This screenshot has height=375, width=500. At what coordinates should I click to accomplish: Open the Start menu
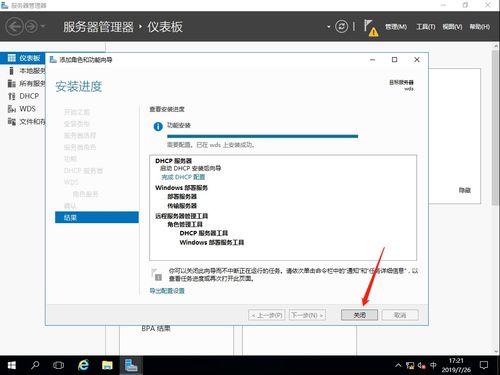(x=12, y=365)
